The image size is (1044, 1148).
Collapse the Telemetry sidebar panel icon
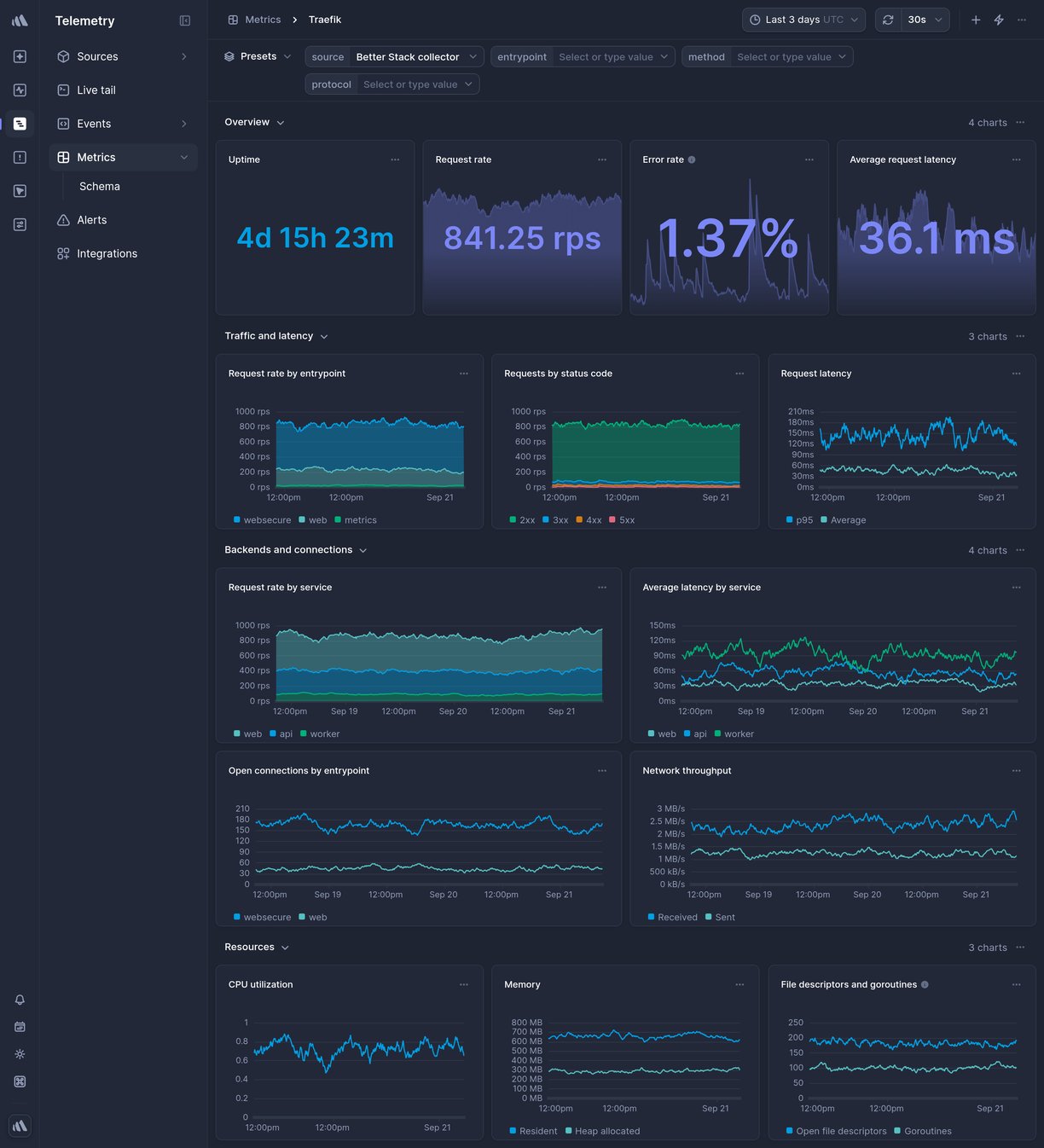pyautogui.click(x=185, y=20)
